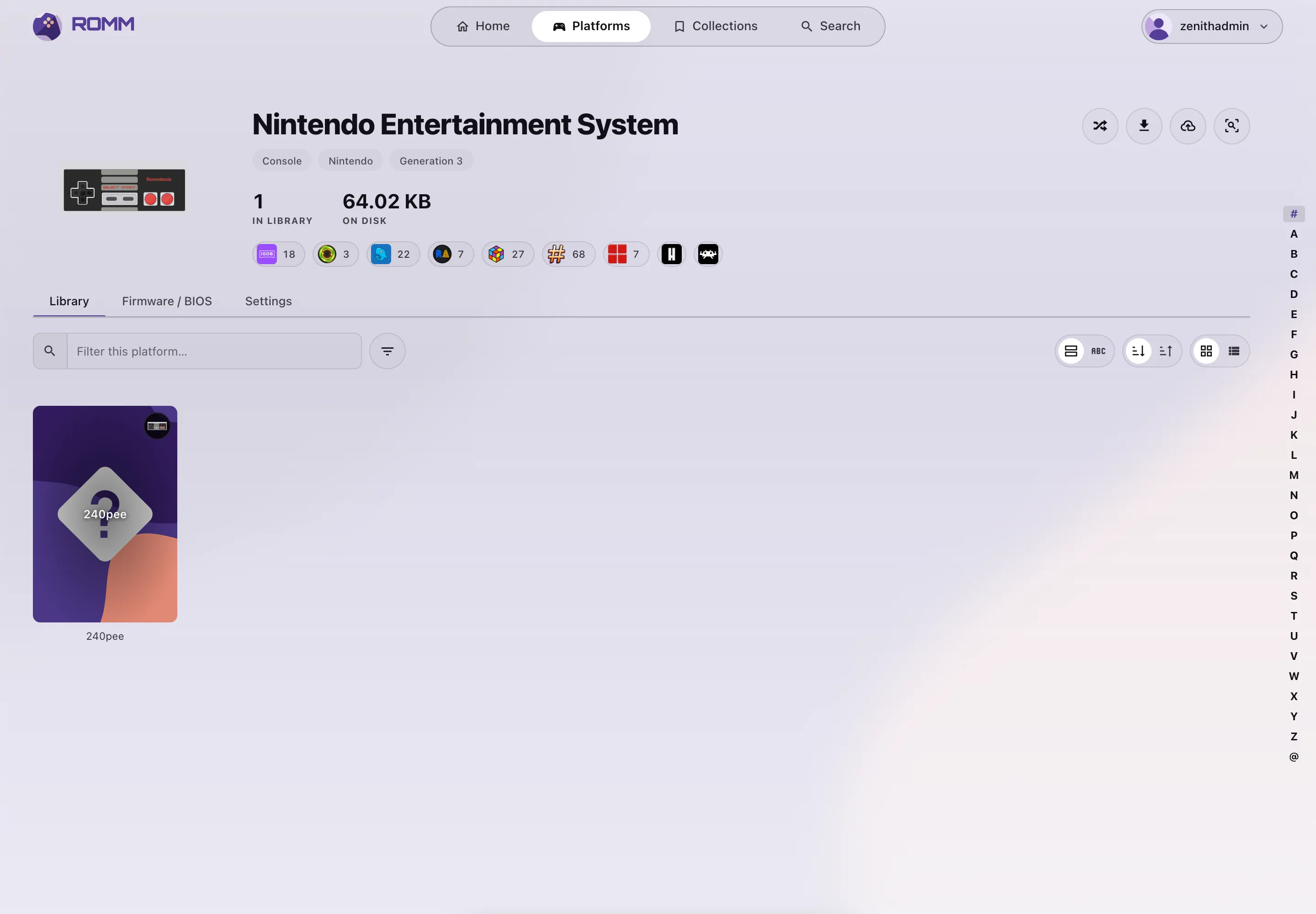
Task: Jump to letter N in alphabet index
Action: [1294, 495]
